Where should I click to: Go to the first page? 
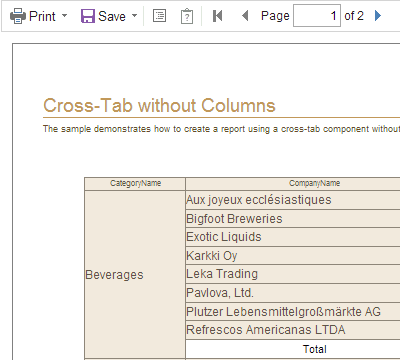click(x=217, y=16)
